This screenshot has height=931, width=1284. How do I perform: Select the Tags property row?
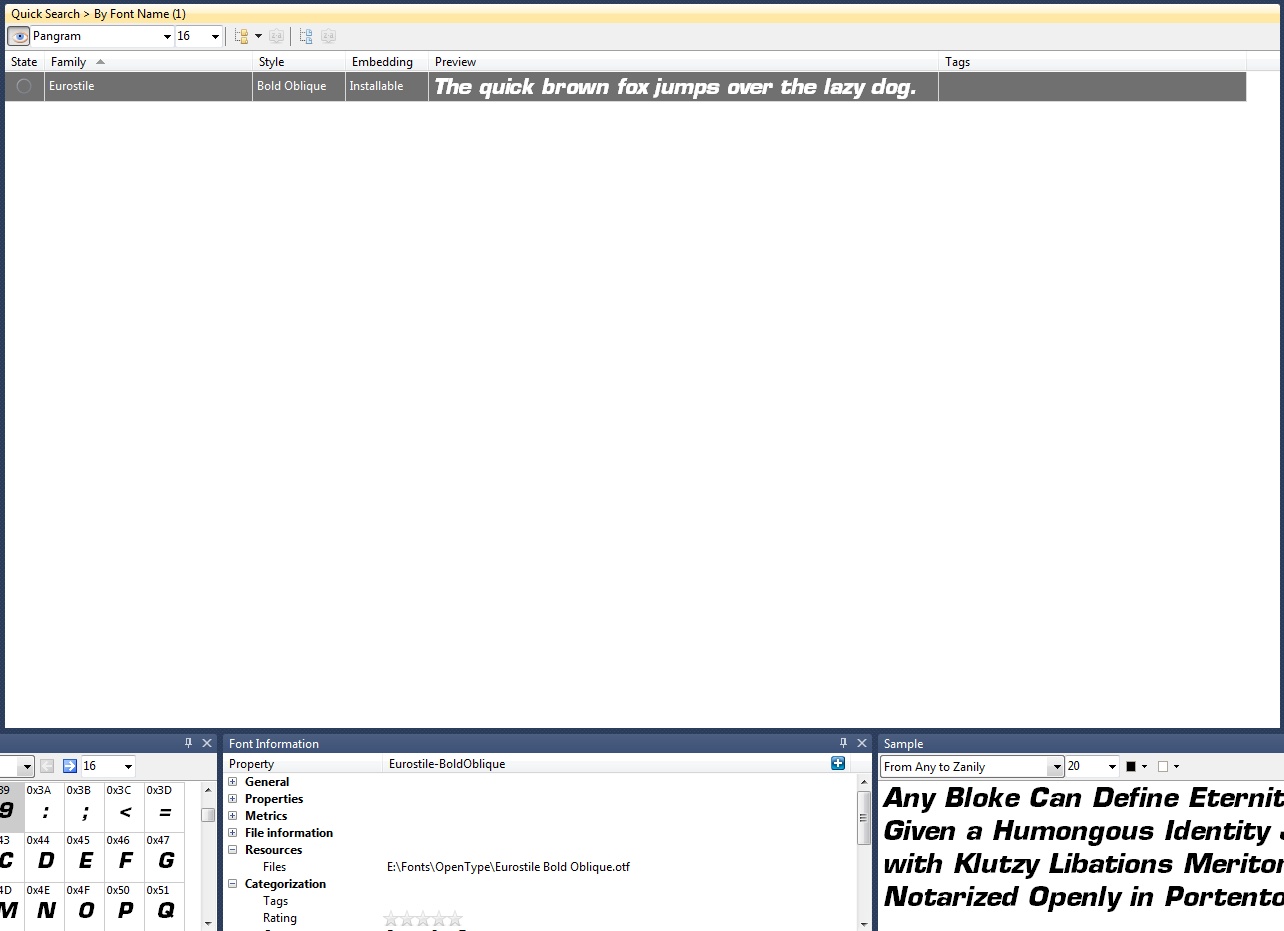click(x=540, y=901)
